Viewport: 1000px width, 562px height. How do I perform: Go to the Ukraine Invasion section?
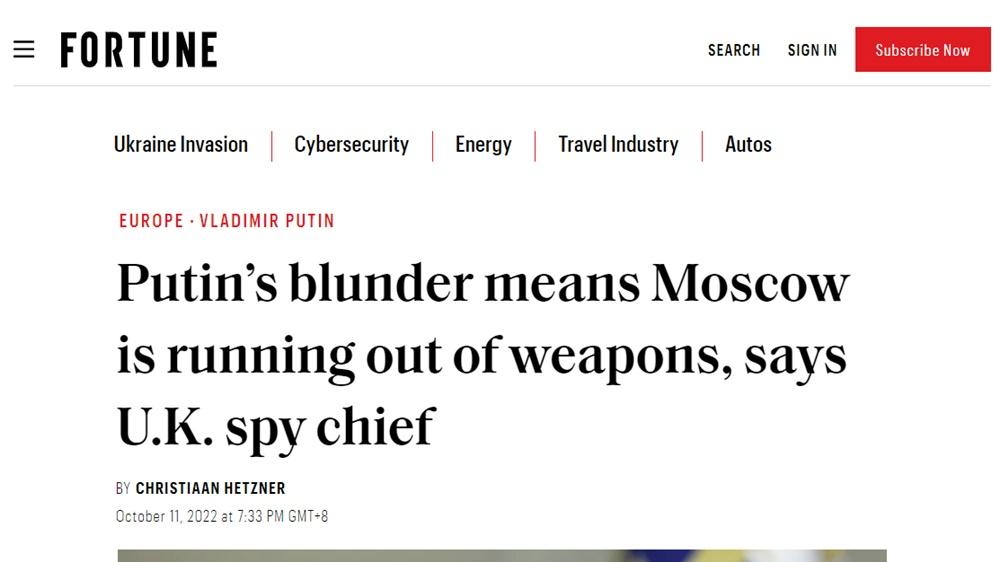[x=181, y=144]
